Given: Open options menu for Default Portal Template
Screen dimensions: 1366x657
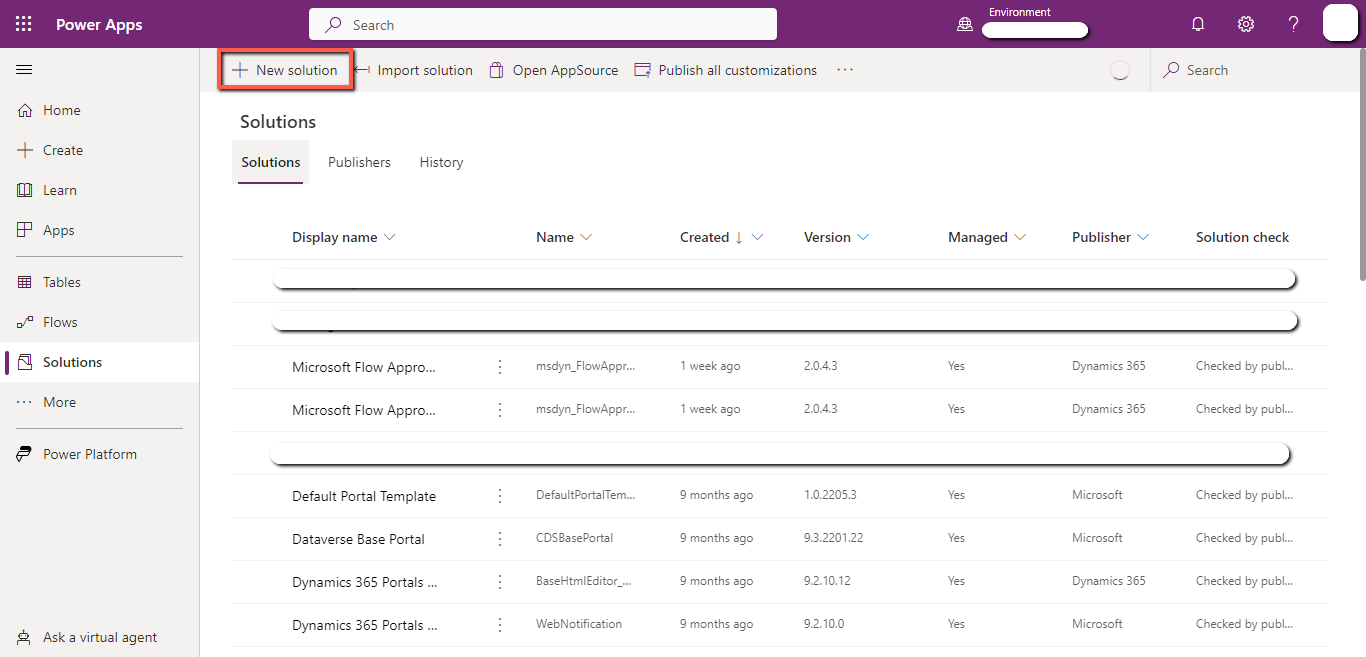Looking at the screenshot, I should 500,496.
